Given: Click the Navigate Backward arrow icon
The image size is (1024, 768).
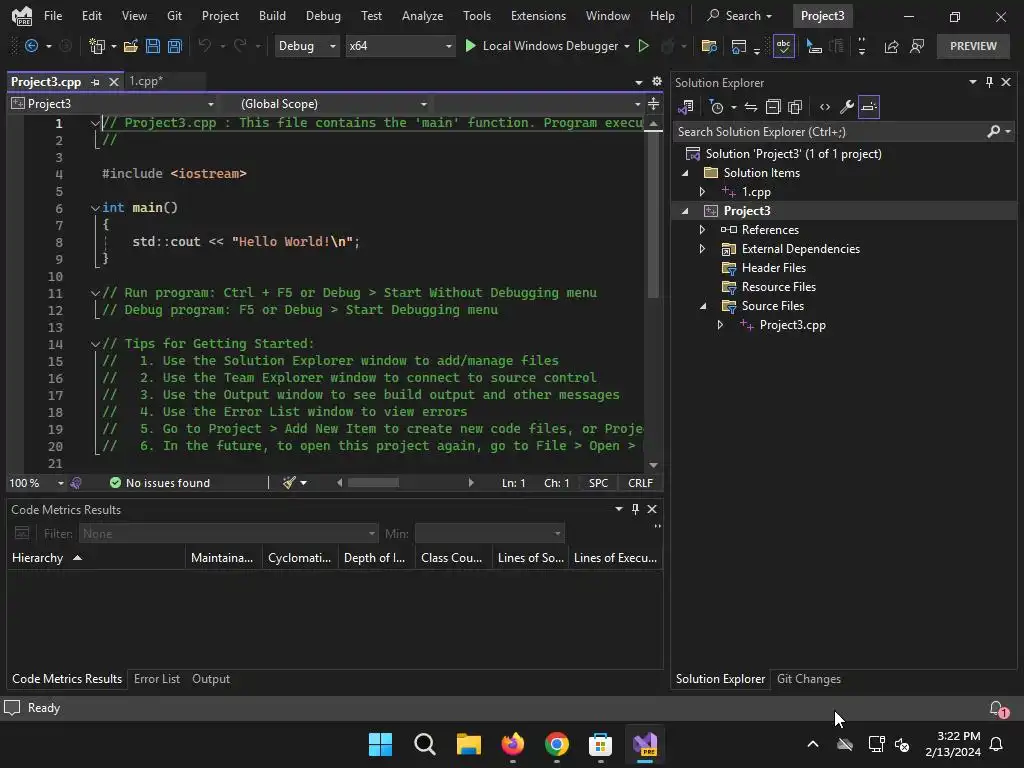Looking at the screenshot, I should (31, 46).
